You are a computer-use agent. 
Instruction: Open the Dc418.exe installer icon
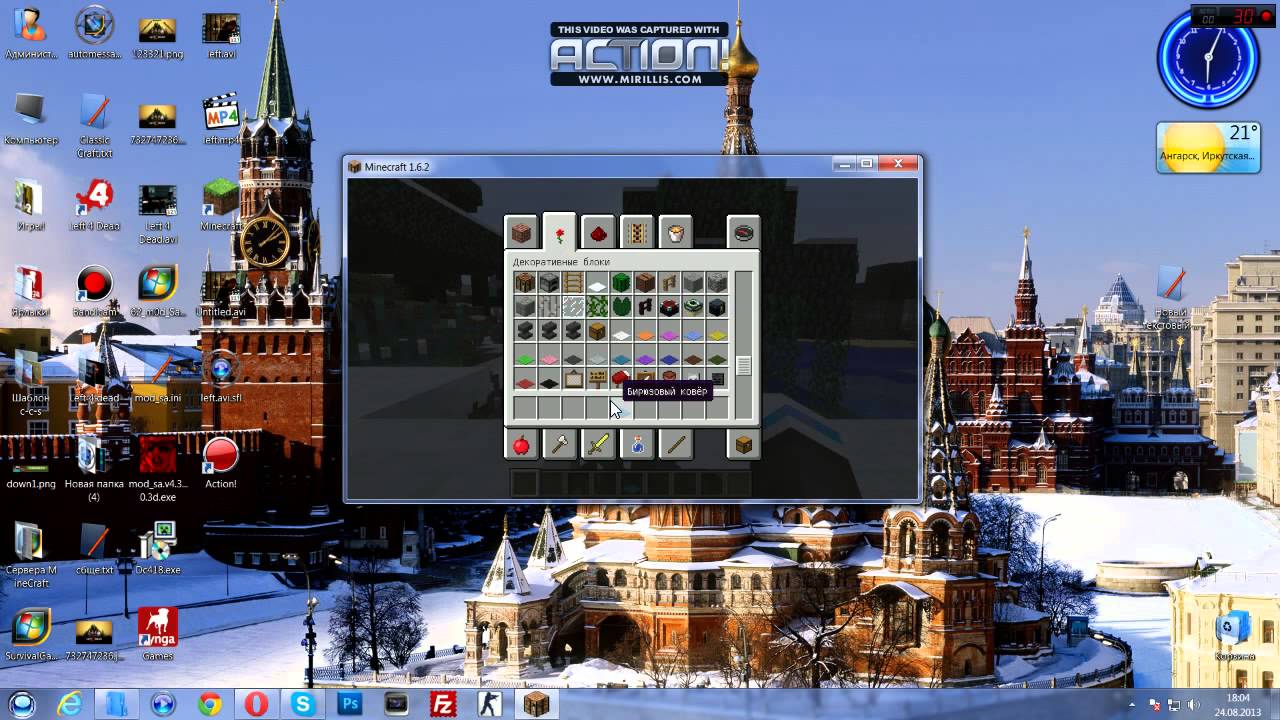[158, 549]
